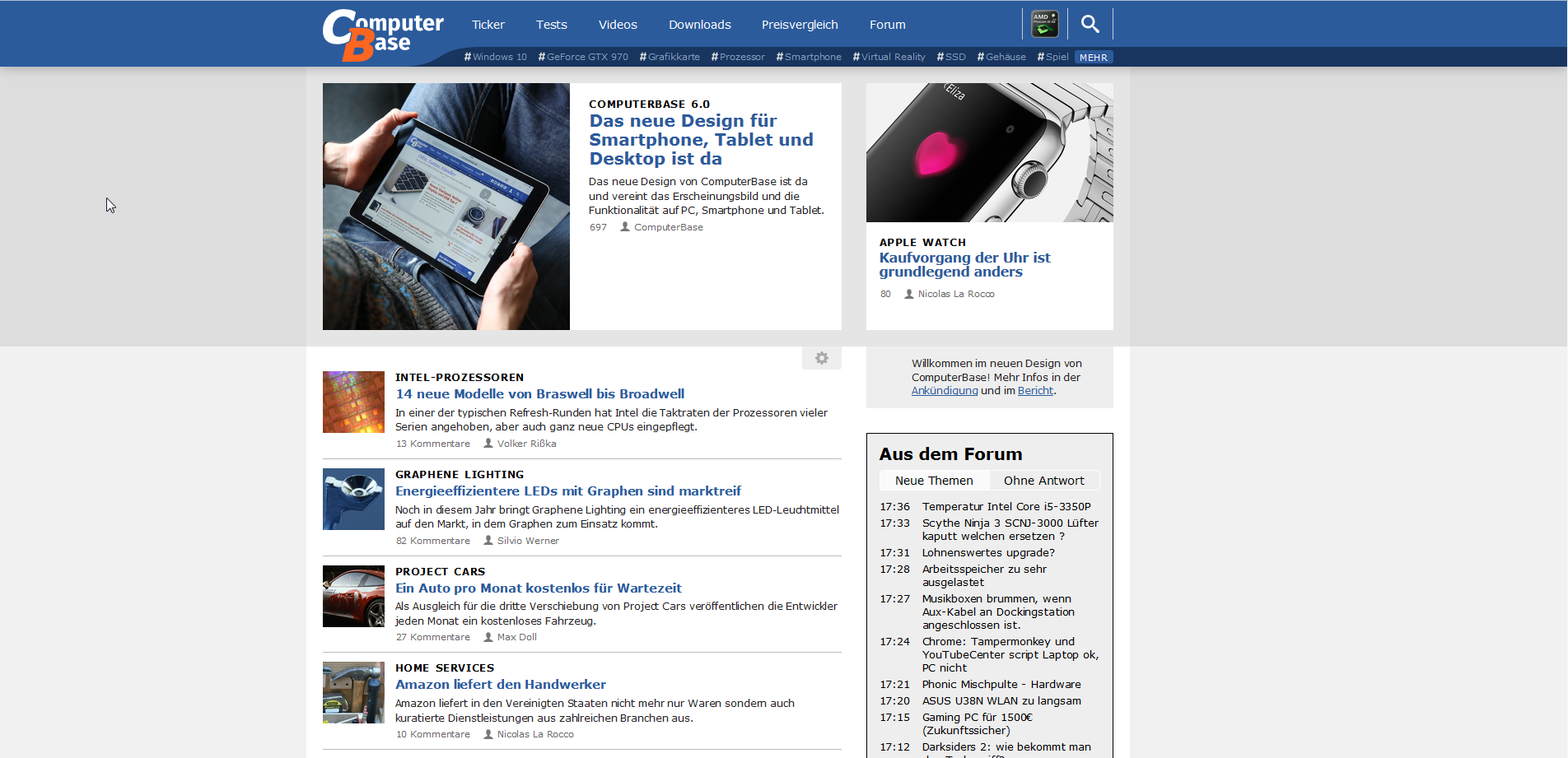Open Forum in the top navigation
This screenshot has height=758, width=1568.
(888, 25)
